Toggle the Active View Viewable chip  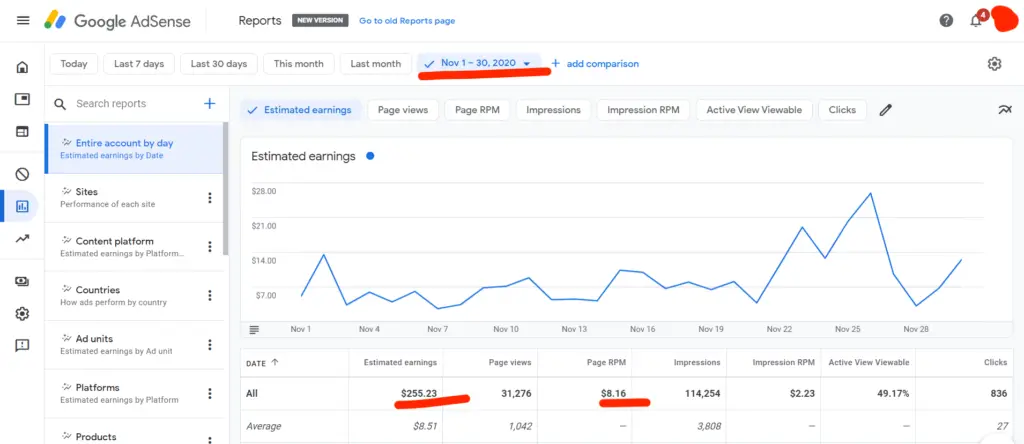754,110
